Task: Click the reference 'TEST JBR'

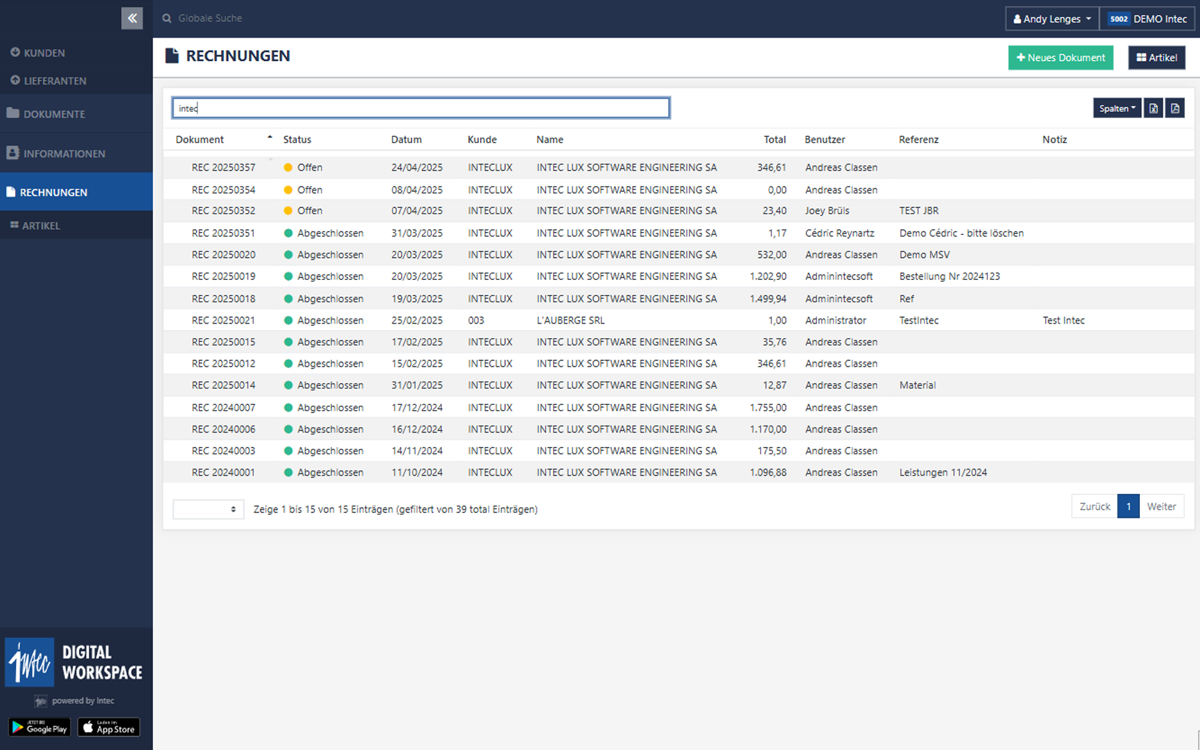Action: click(920, 211)
